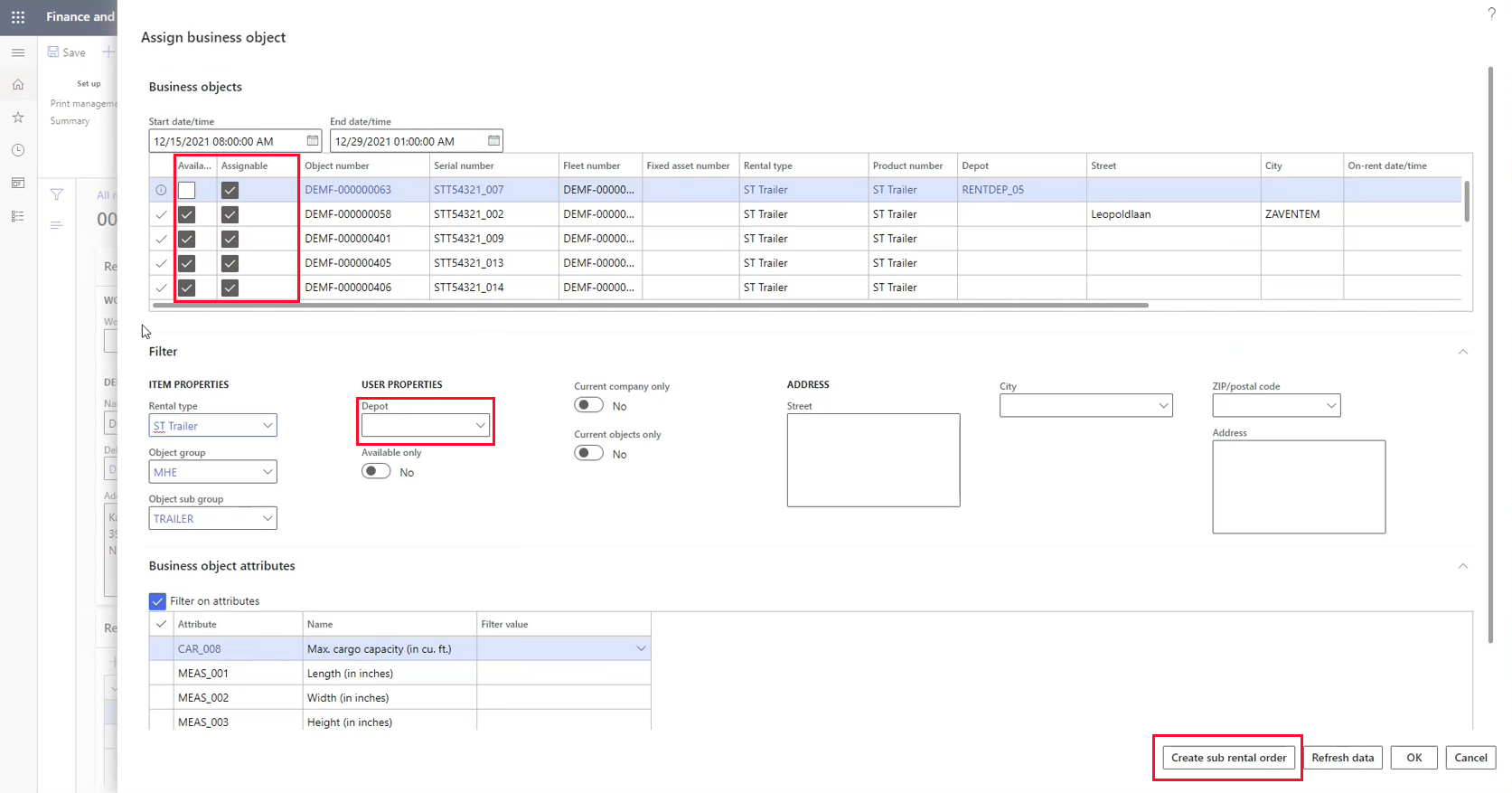Open the Rental type dropdown
Screen dimensions: 1512x793
268,426
